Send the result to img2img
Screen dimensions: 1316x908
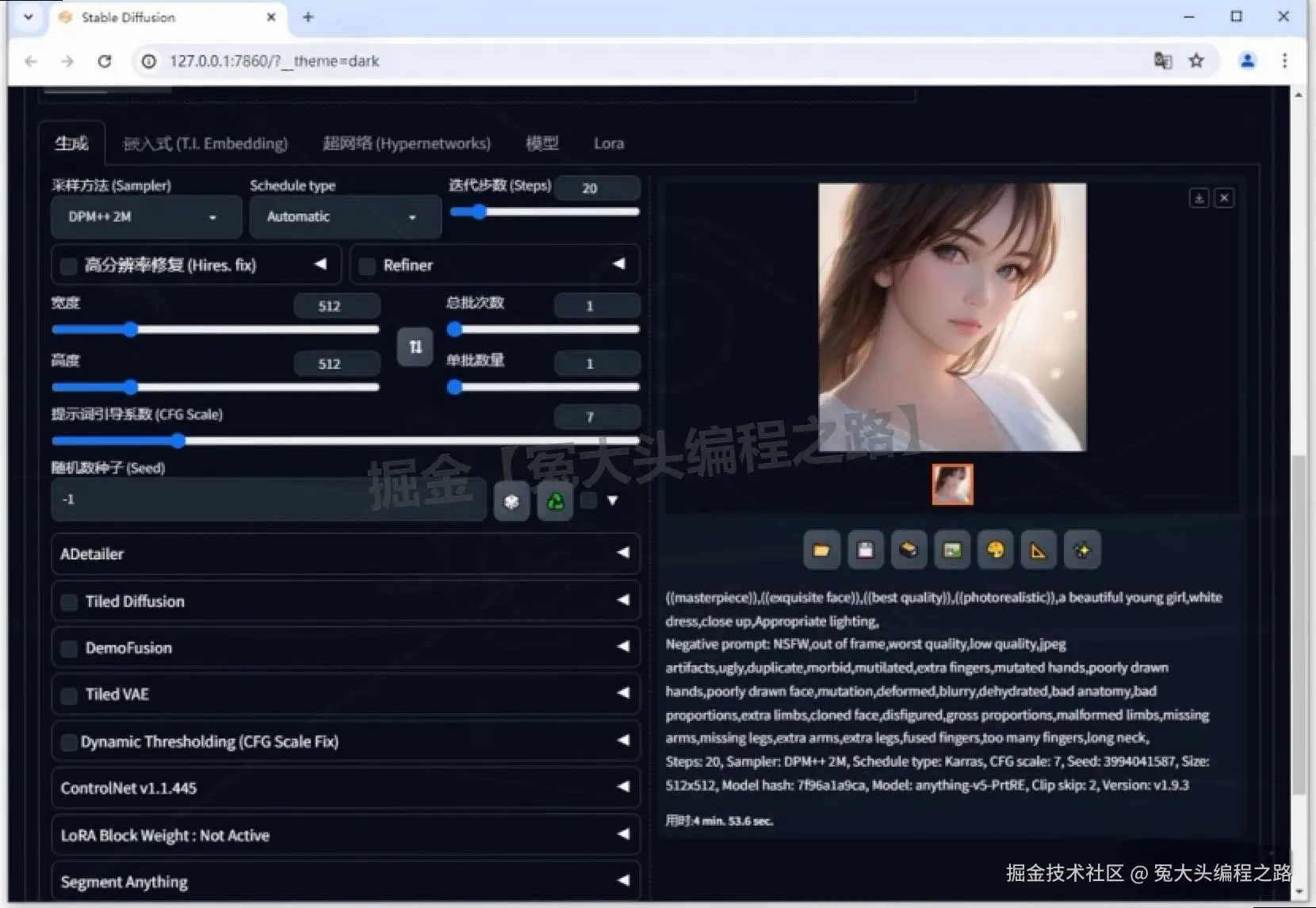tap(951, 550)
